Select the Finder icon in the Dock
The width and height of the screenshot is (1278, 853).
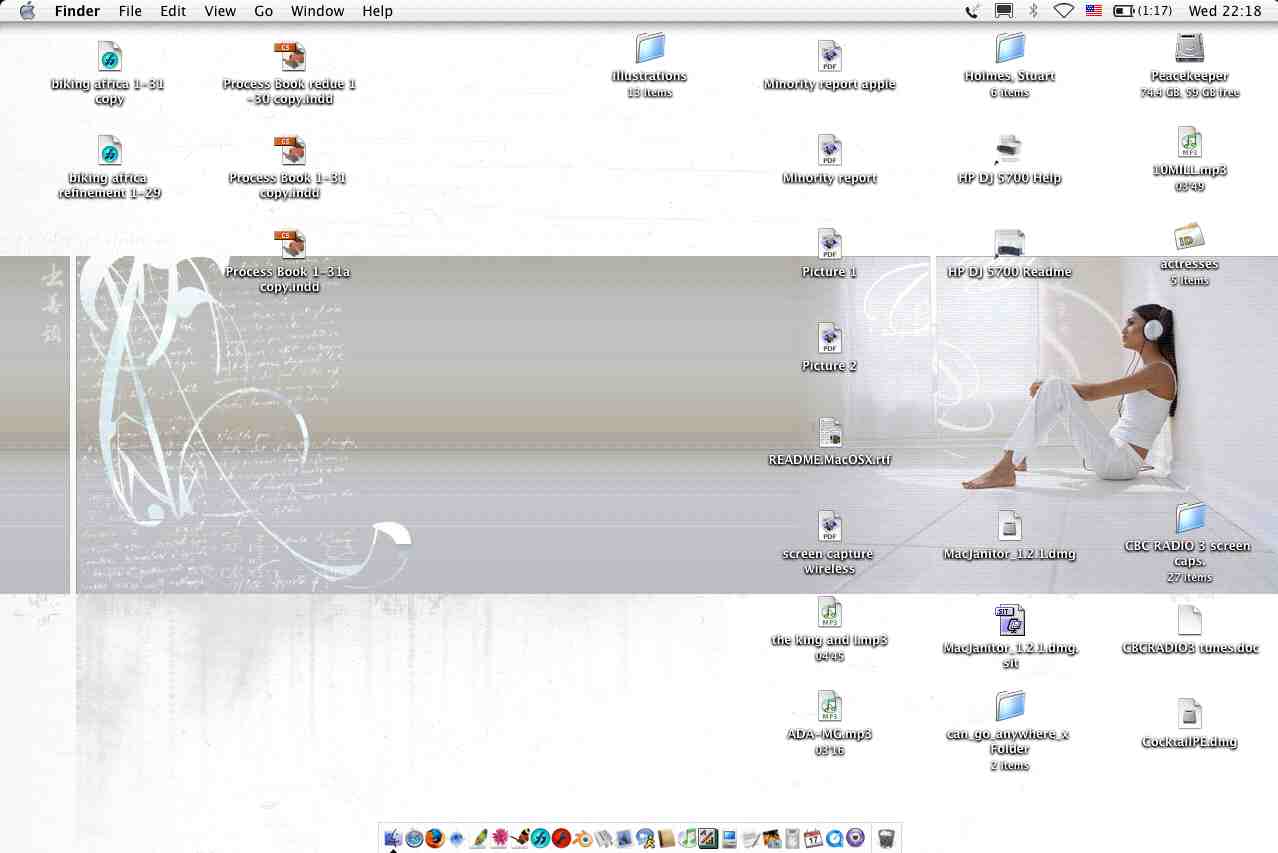pos(392,838)
